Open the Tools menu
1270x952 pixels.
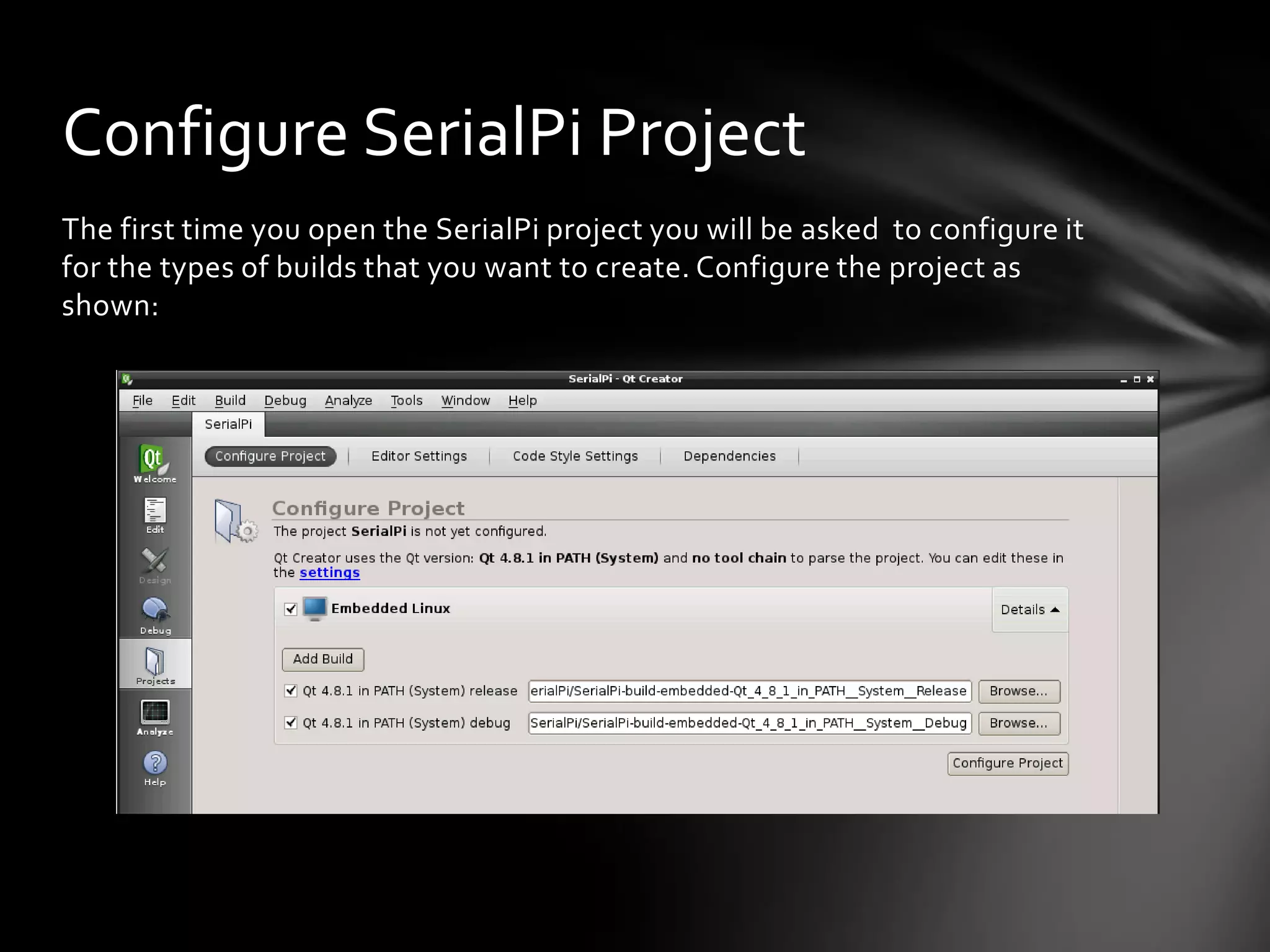(407, 400)
